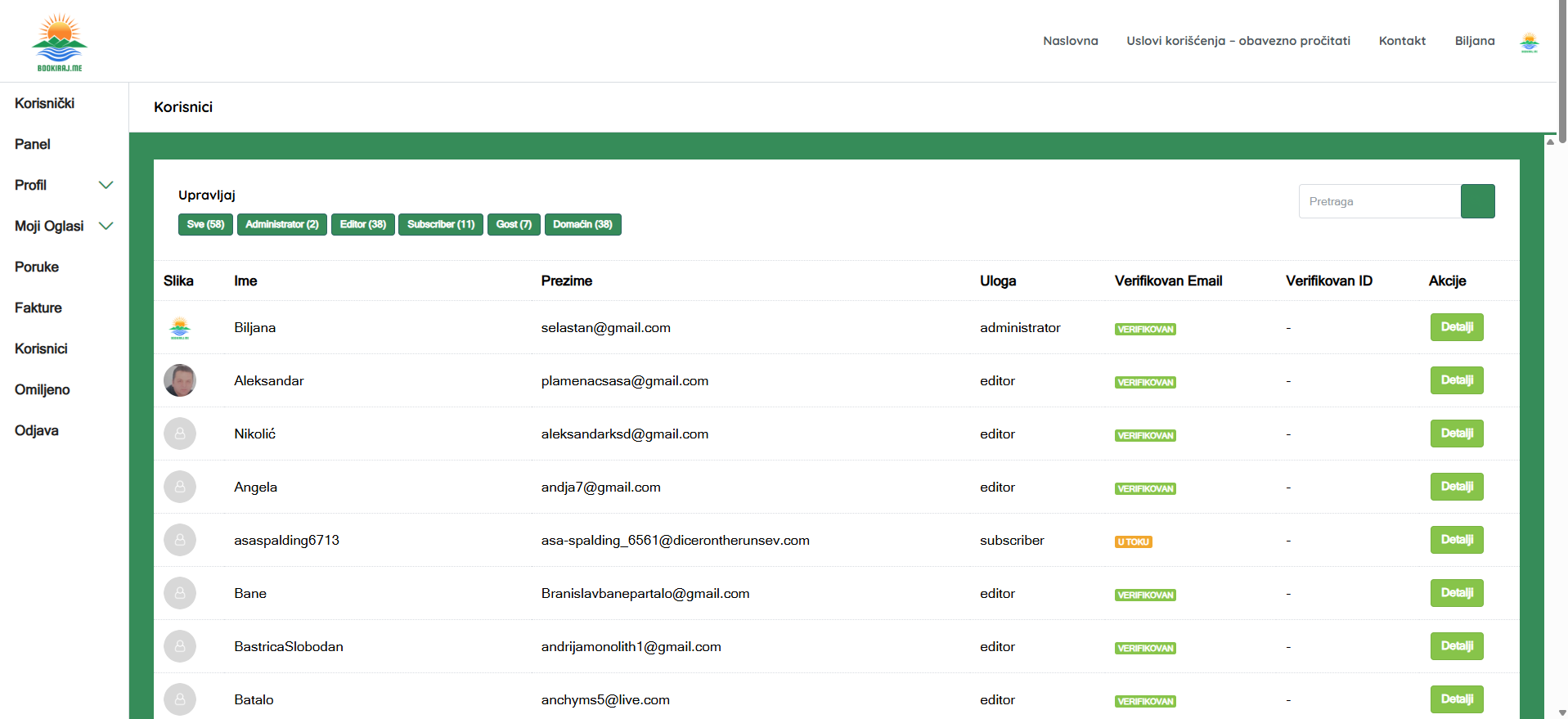Image resolution: width=1568 pixels, height=719 pixels.
Task: Filter users by Administrator (2) role
Action: (282, 224)
